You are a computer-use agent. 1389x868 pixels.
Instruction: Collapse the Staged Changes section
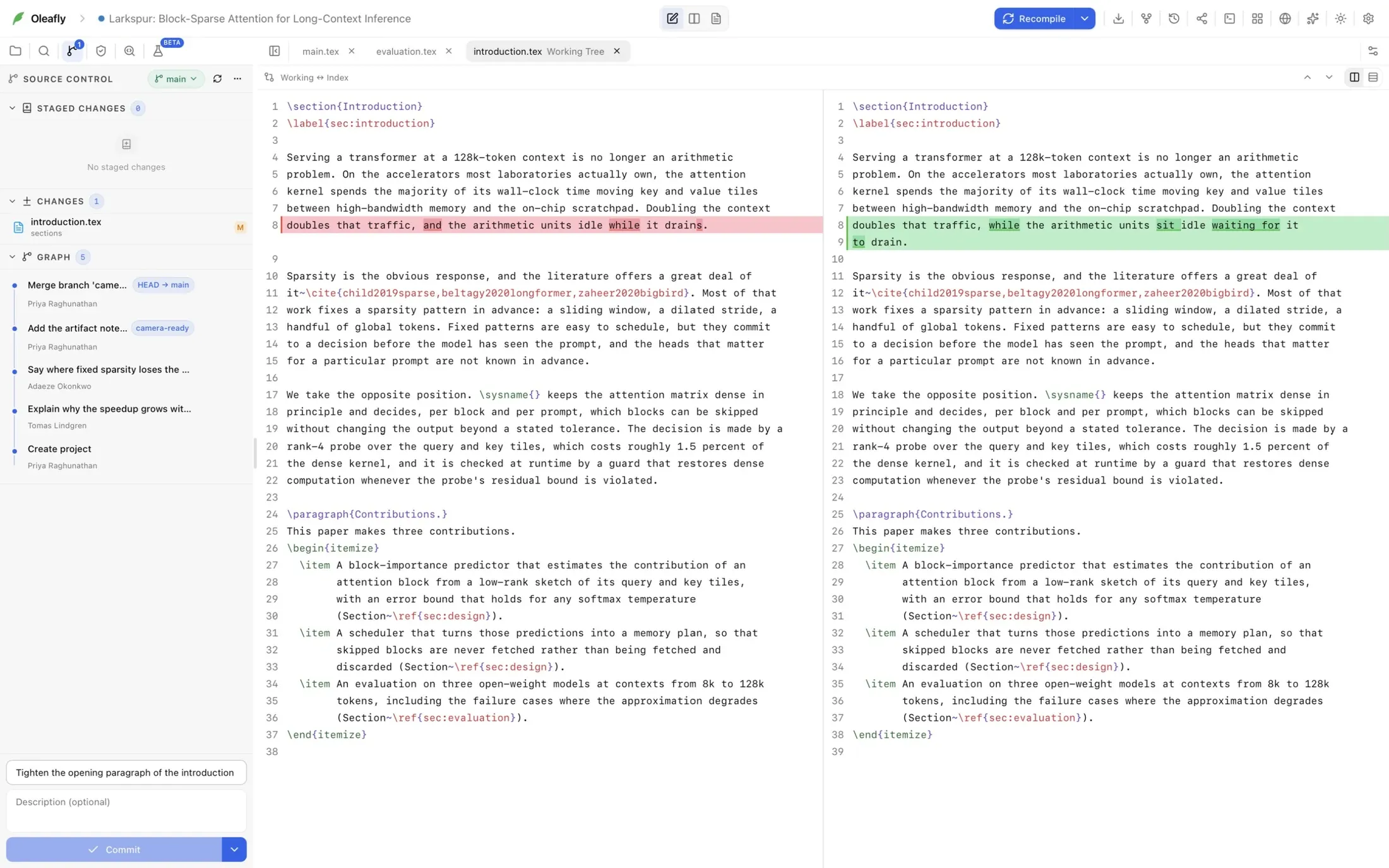[12, 109]
